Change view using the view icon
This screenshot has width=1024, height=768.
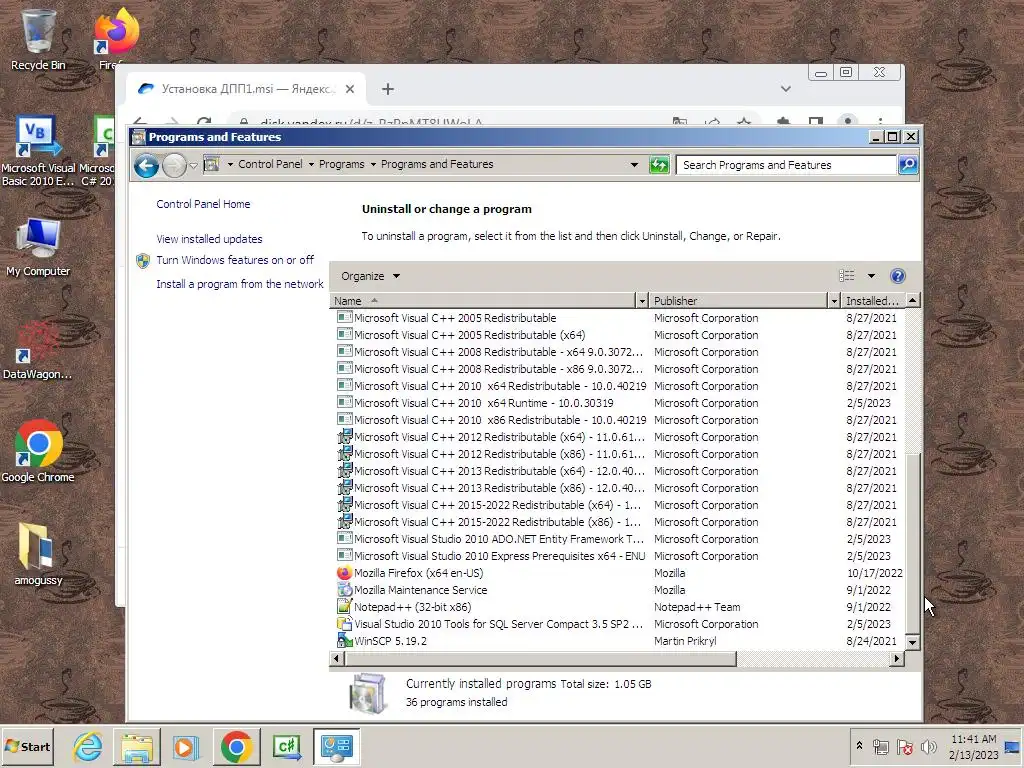[x=846, y=276]
